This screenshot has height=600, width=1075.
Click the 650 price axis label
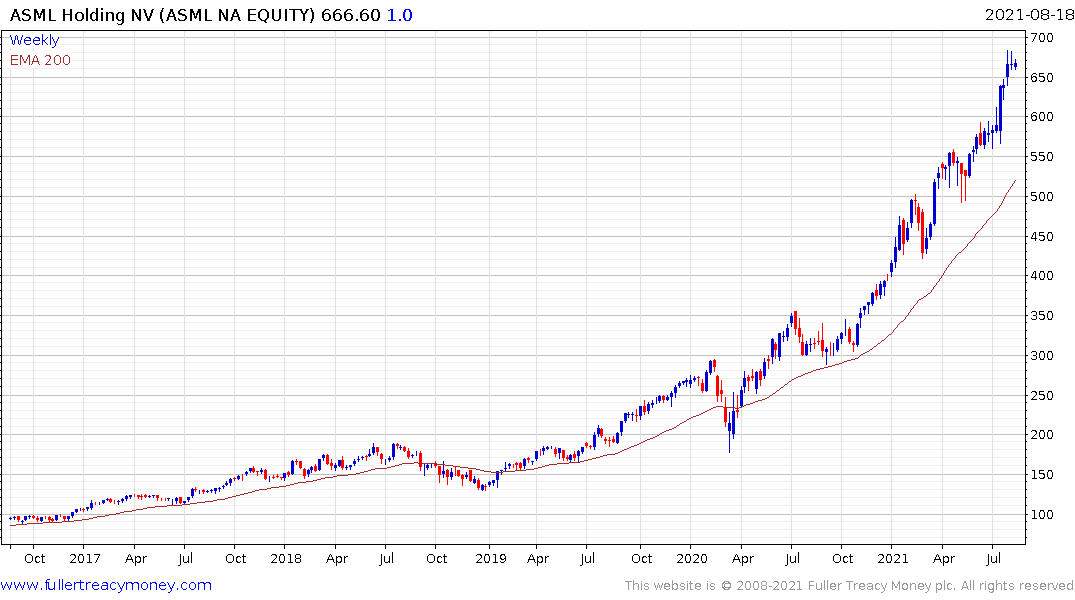point(1041,77)
